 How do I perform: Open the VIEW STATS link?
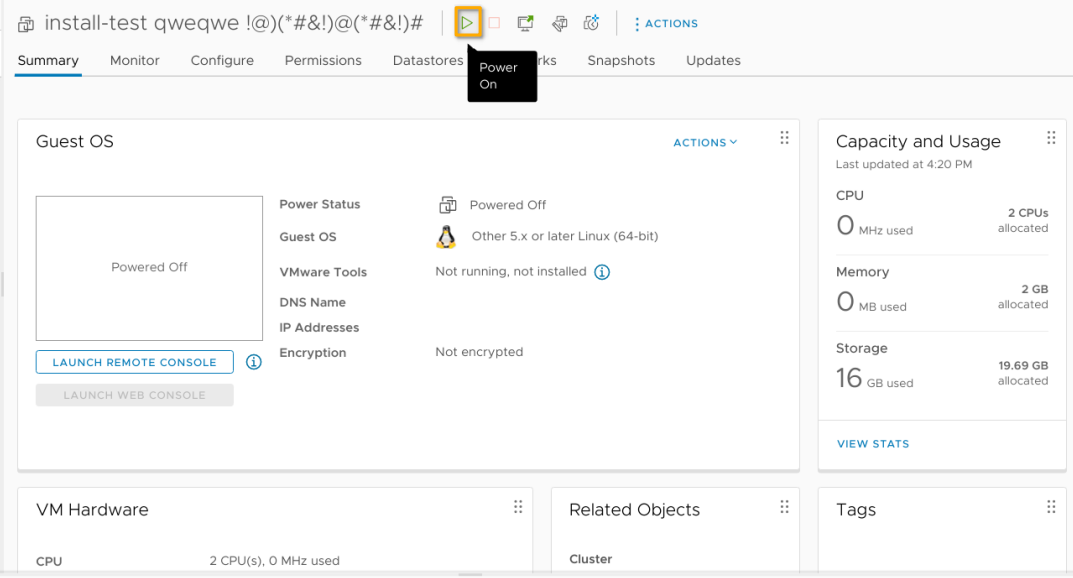[x=873, y=444]
